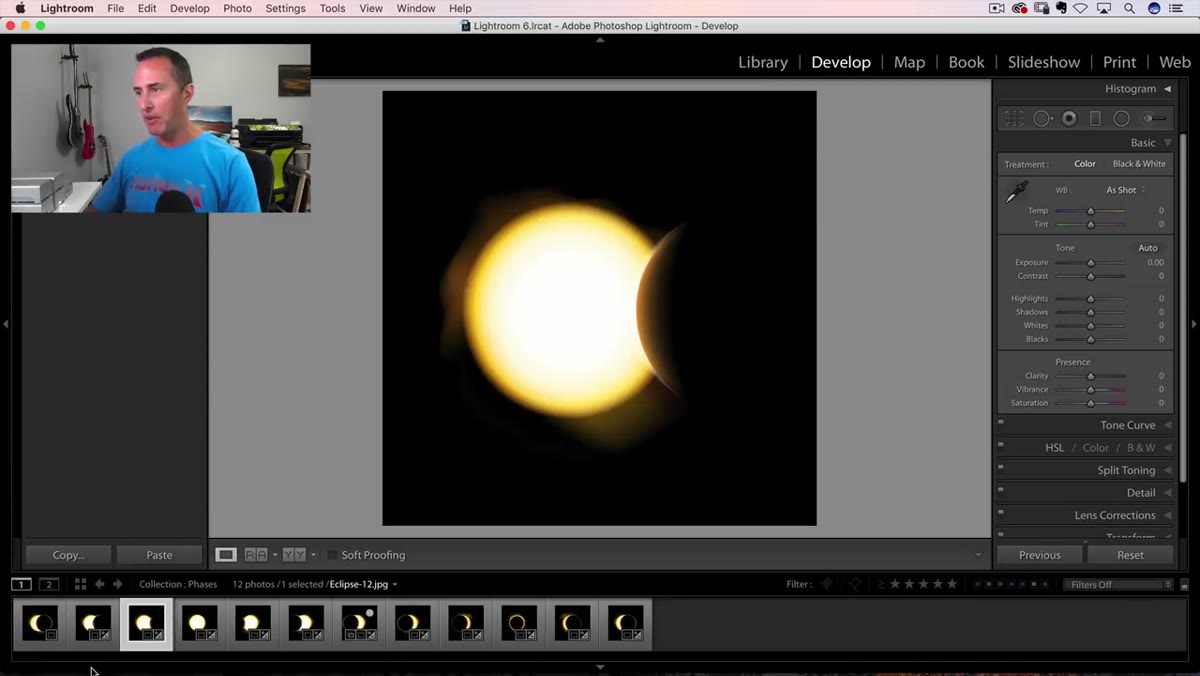Expand the Split Toning panel
1200x676 pixels.
click(1167, 470)
